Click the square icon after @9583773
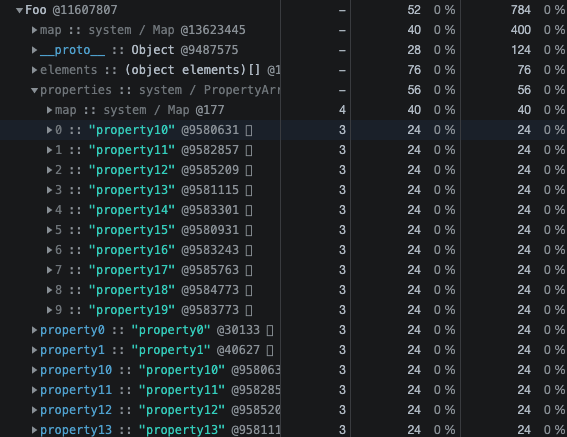The width and height of the screenshot is (567, 437). tap(249, 310)
